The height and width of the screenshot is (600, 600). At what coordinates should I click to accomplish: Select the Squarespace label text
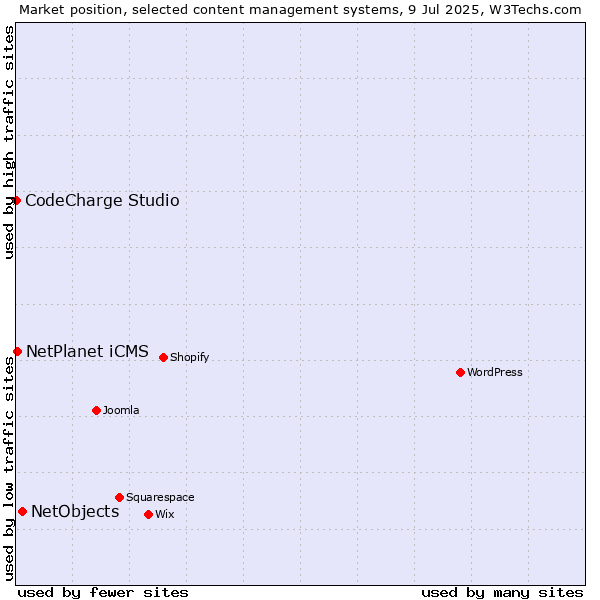(x=160, y=497)
